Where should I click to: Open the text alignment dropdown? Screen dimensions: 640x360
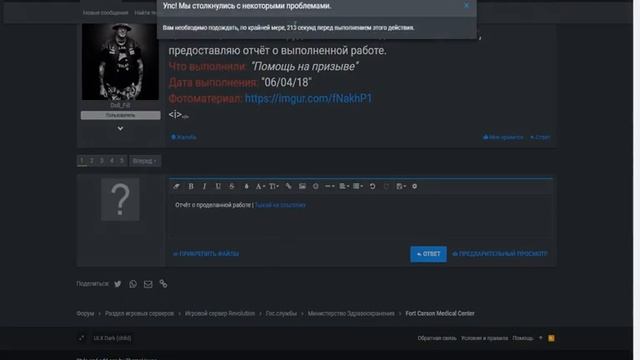coord(344,186)
